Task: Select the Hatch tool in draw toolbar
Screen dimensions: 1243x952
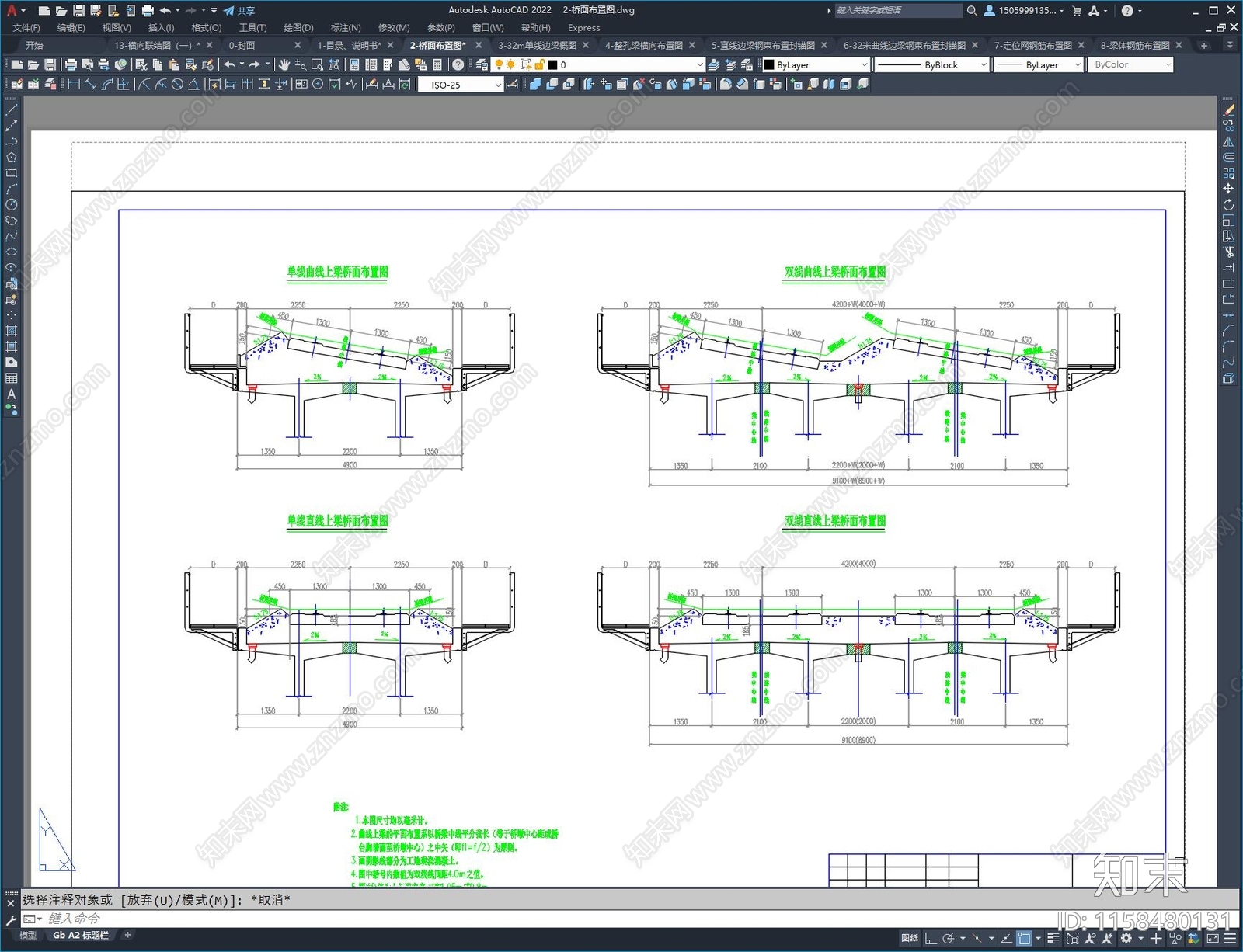Action: click(x=12, y=331)
